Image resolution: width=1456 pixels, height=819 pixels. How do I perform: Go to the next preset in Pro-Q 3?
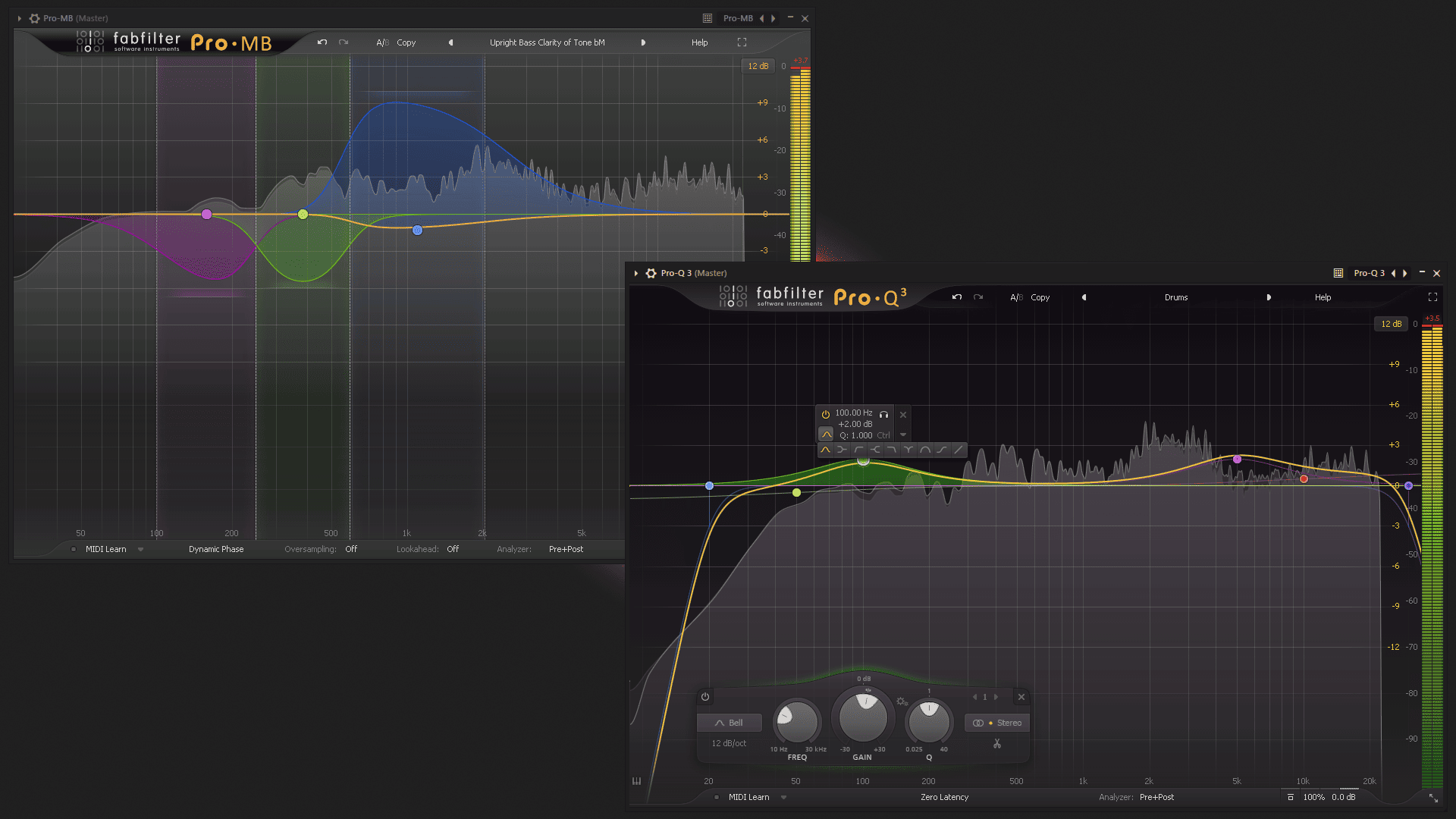click(x=1269, y=297)
